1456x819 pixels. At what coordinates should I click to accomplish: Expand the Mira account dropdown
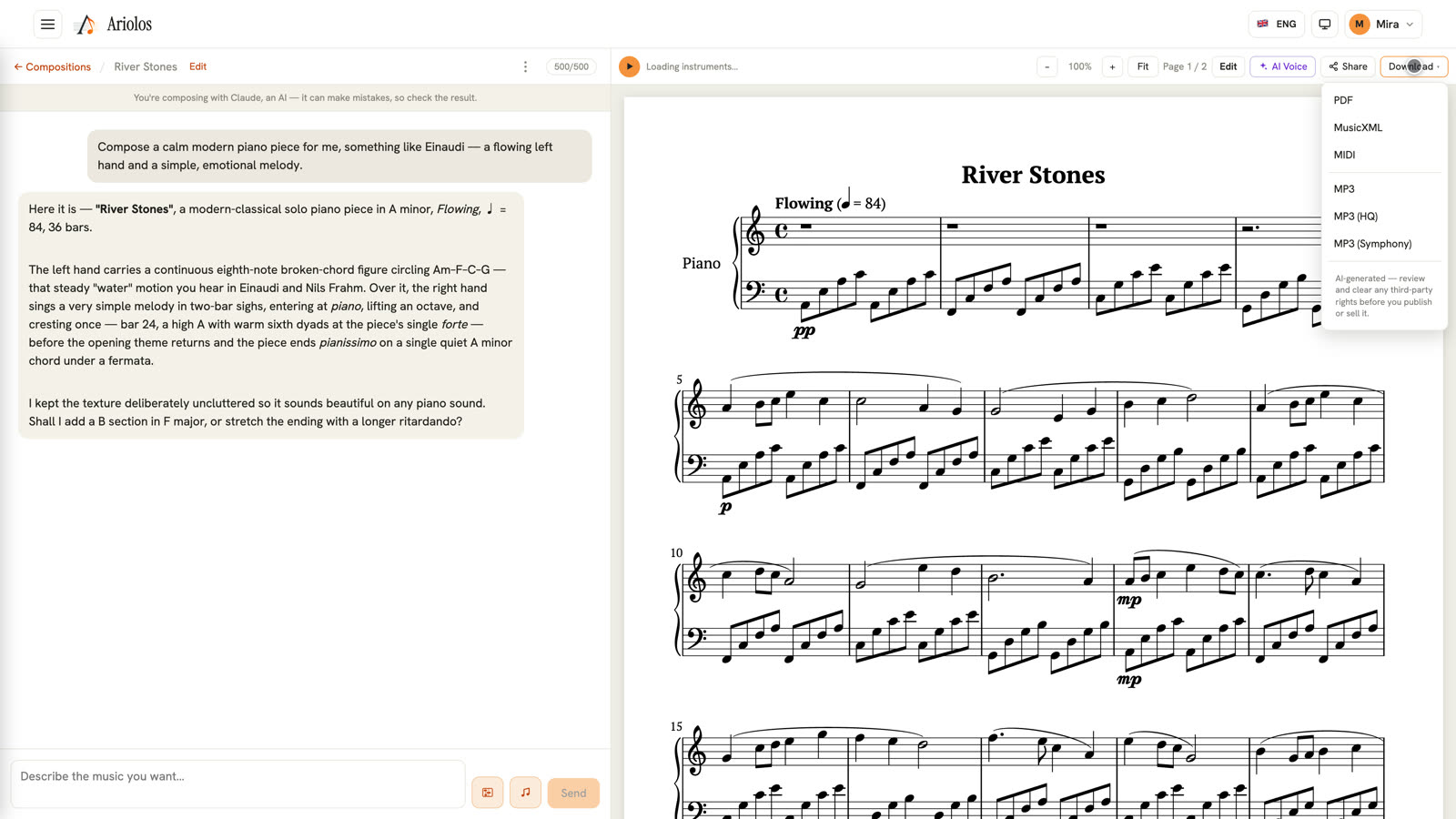pyautogui.click(x=1383, y=25)
